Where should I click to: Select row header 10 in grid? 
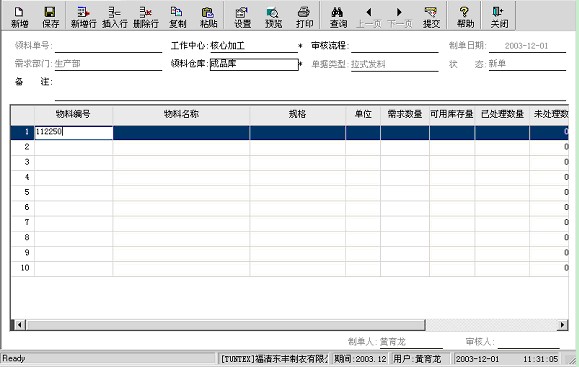coord(23,268)
